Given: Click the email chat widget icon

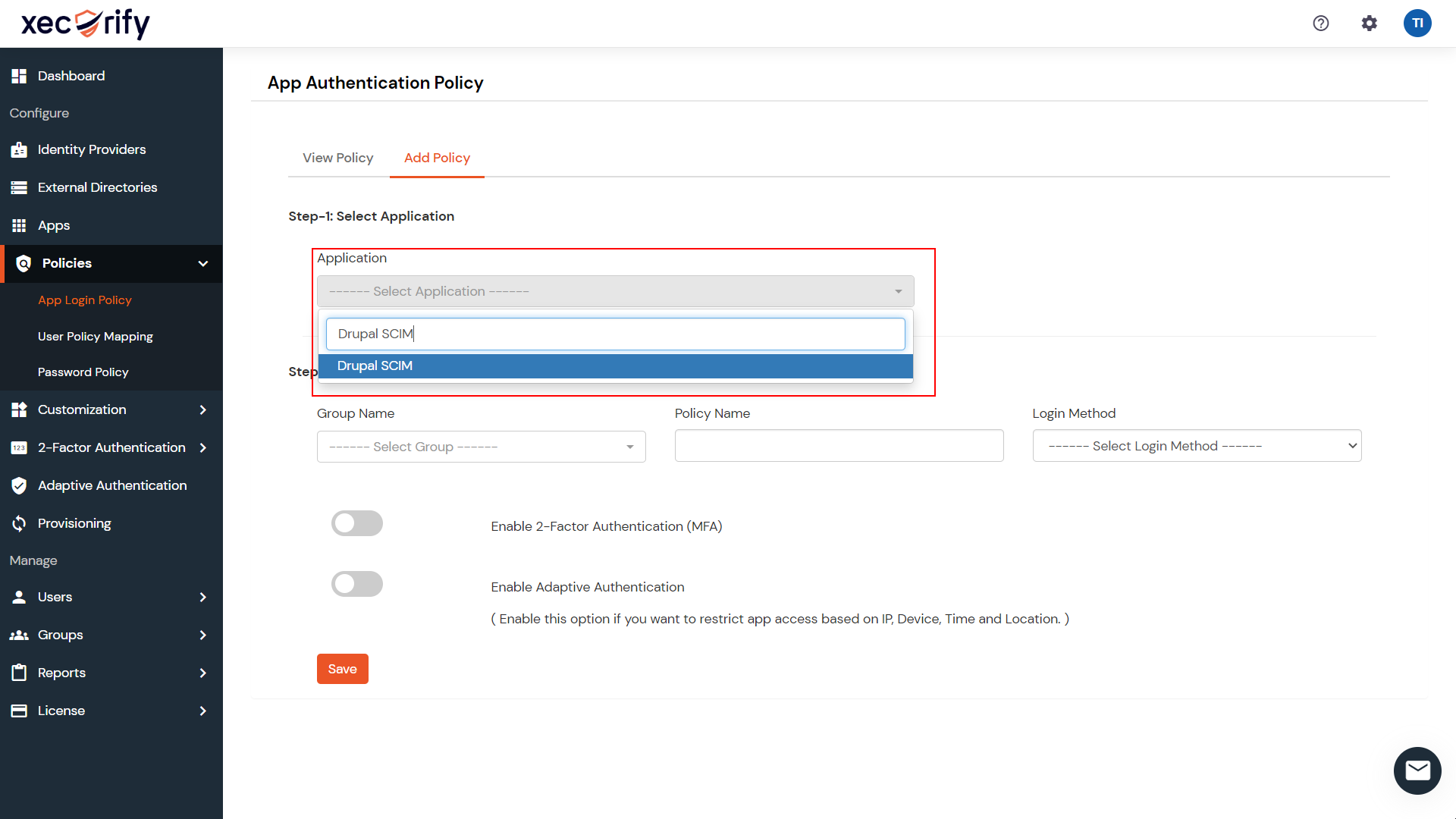Looking at the screenshot, I should point(1417,770).
